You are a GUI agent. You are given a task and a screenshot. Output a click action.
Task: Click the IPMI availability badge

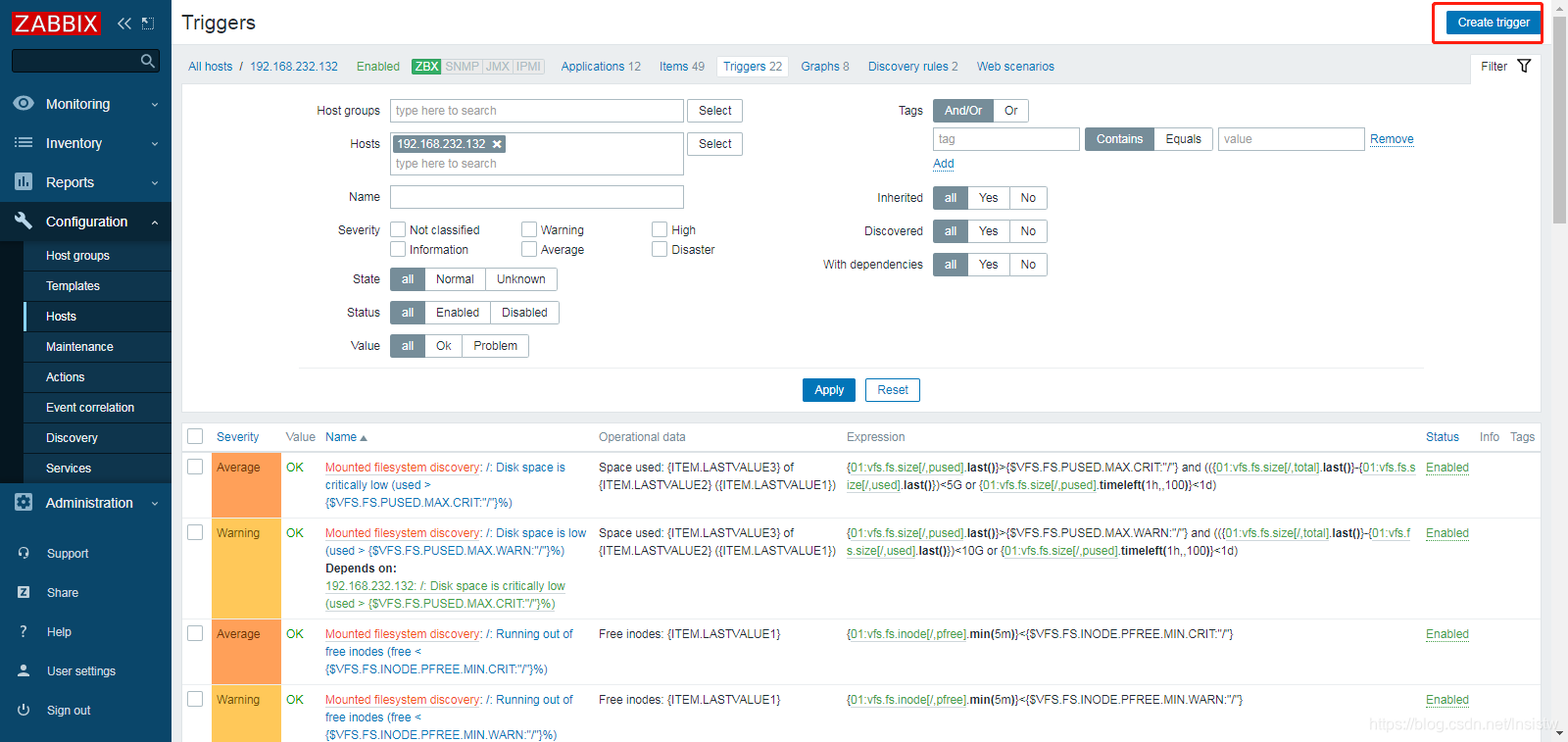point(529,67)
